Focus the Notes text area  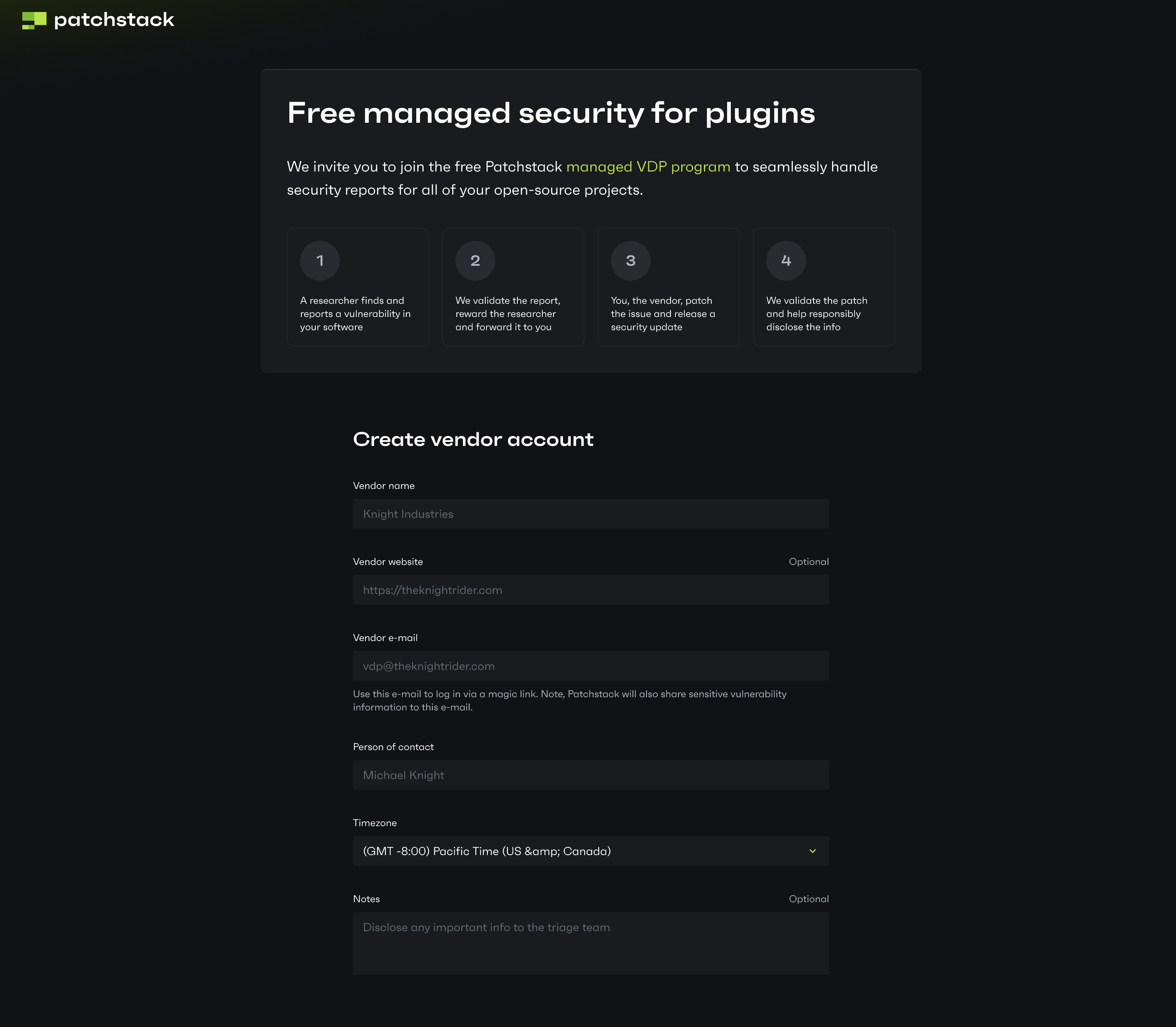coord(591,944)
